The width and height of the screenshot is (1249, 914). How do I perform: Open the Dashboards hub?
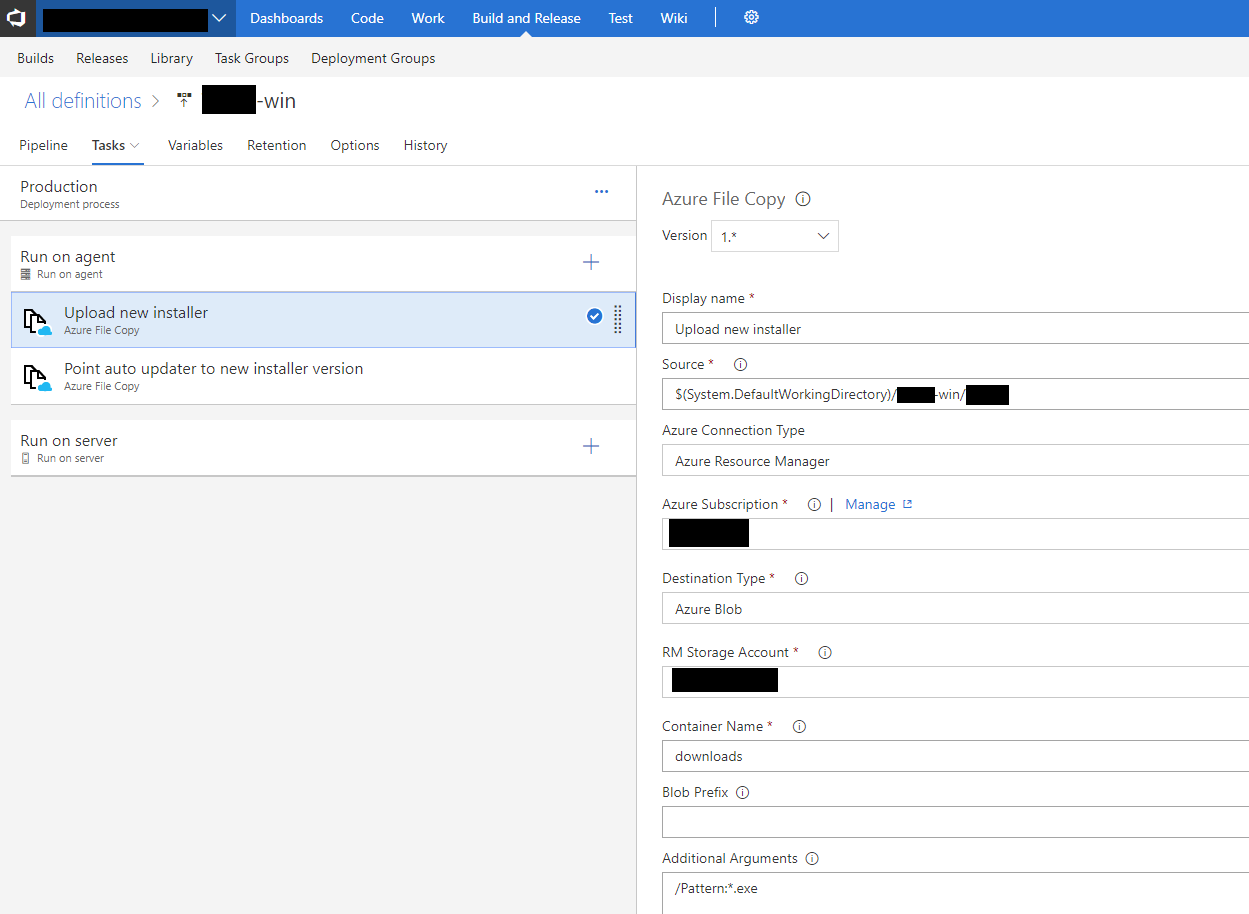pyautogui.click(x=286, y=18)
